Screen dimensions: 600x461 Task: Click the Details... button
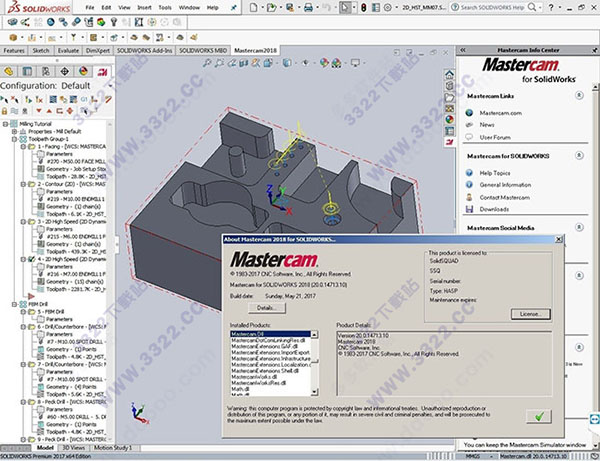[x=265, y=306]
